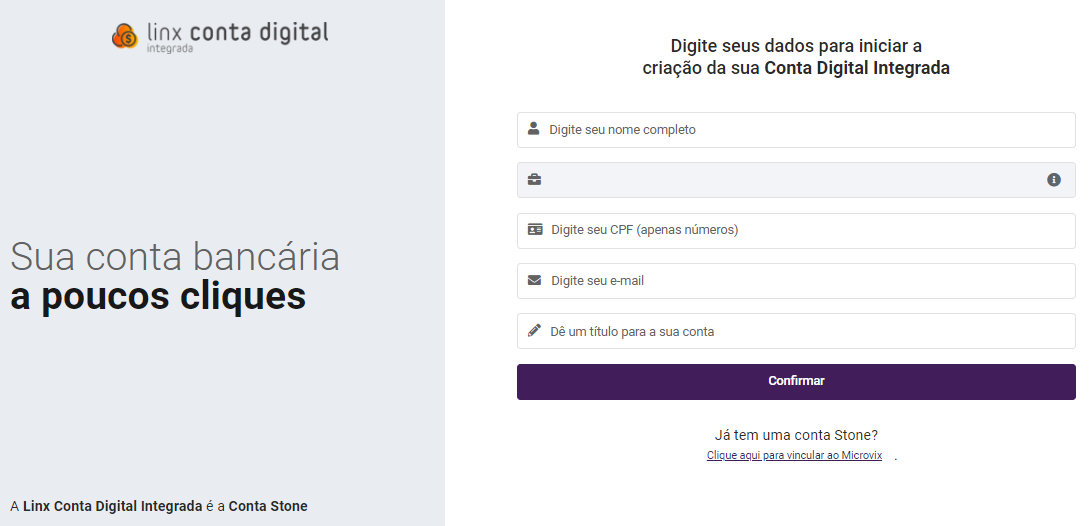Click the person icon in name field
The height and width of the screenshot is (526, 1090).
(534, 129)
